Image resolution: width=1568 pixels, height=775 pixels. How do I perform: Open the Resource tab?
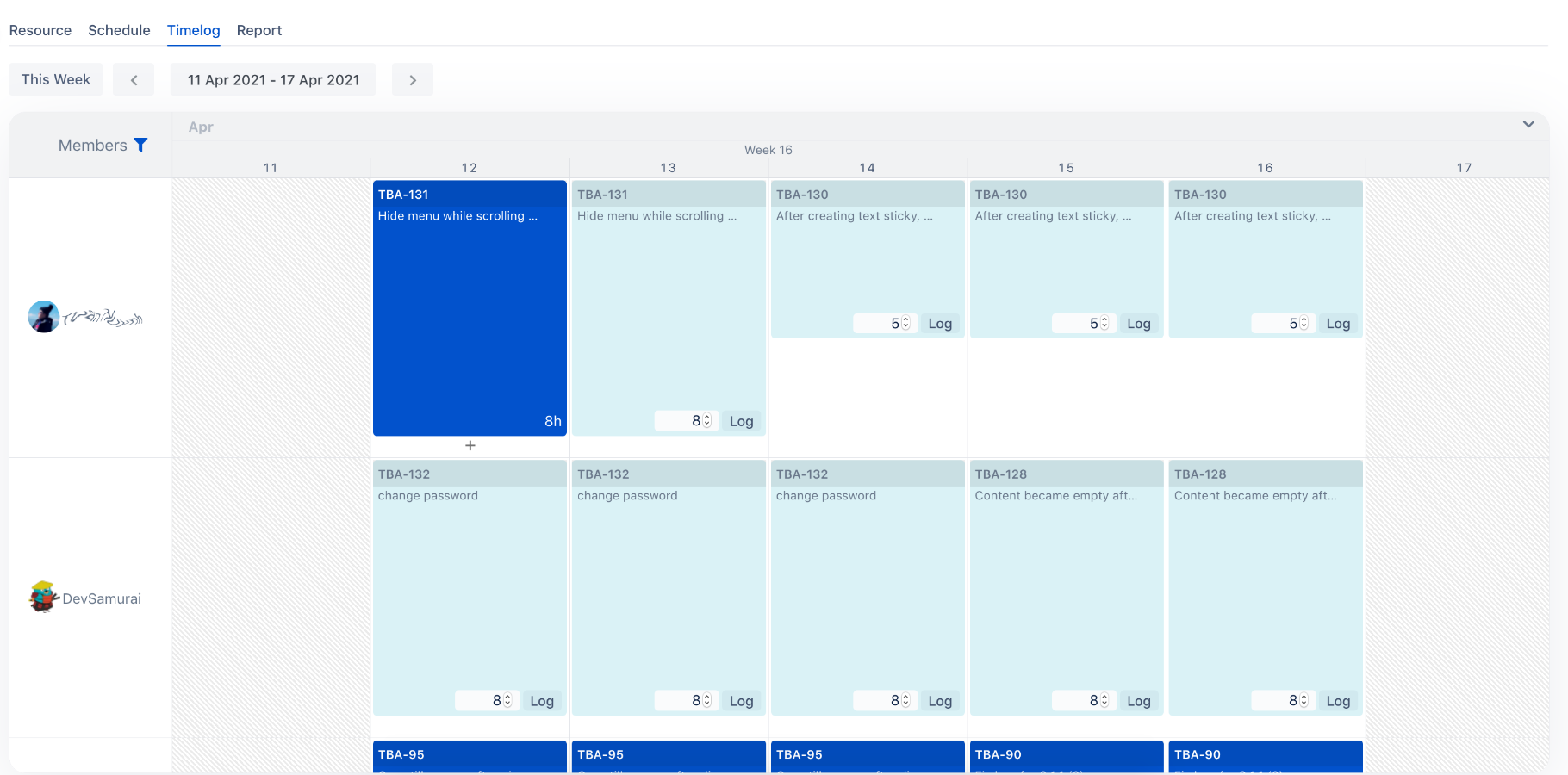click(x=40, y=30)
